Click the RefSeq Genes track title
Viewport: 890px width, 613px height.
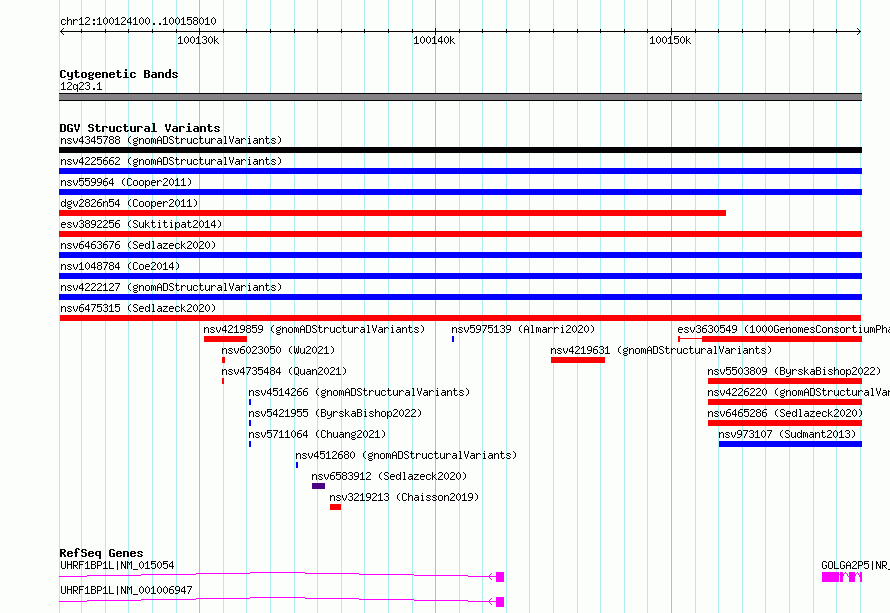click(101, 553)
